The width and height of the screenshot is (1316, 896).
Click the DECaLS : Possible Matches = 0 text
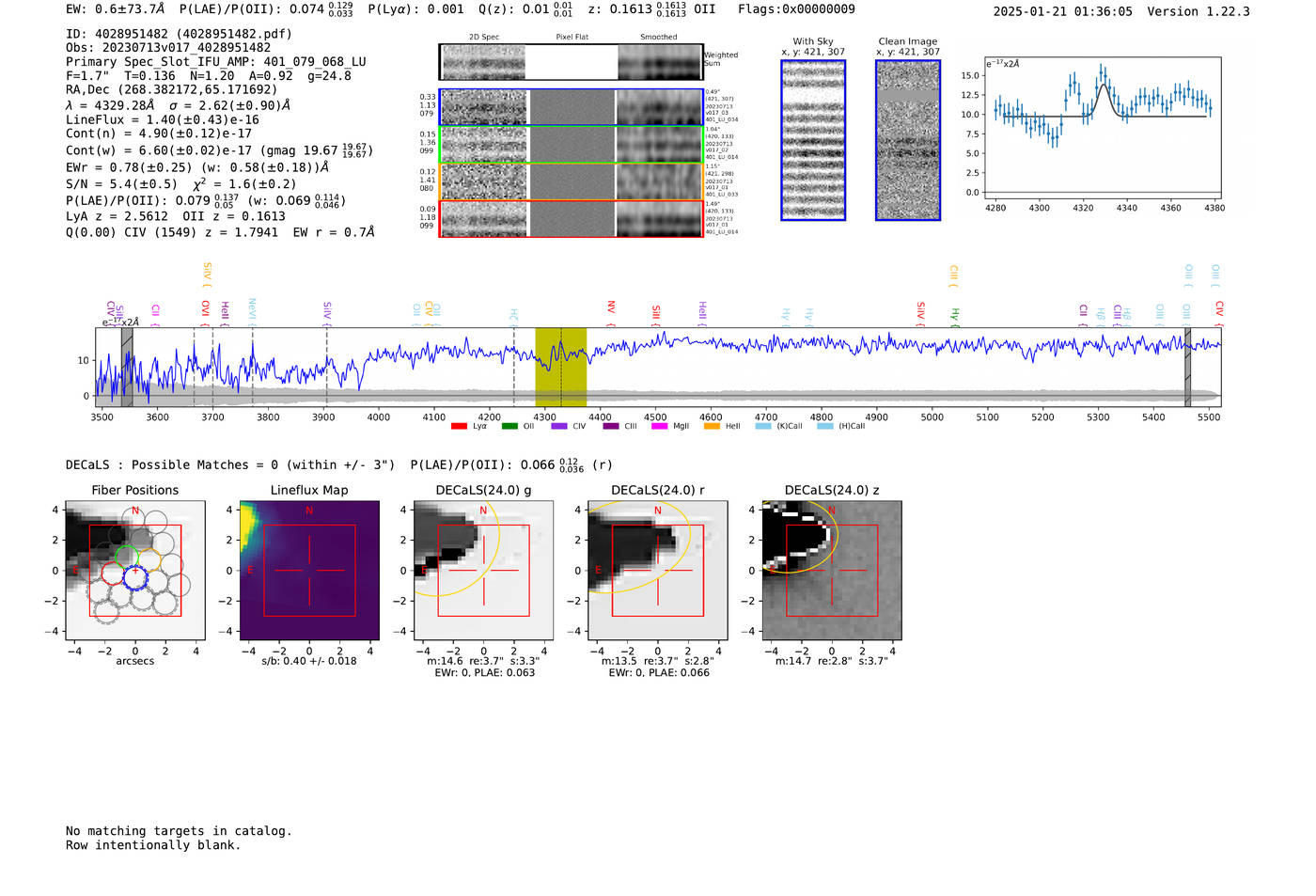[x=230, y=465]
